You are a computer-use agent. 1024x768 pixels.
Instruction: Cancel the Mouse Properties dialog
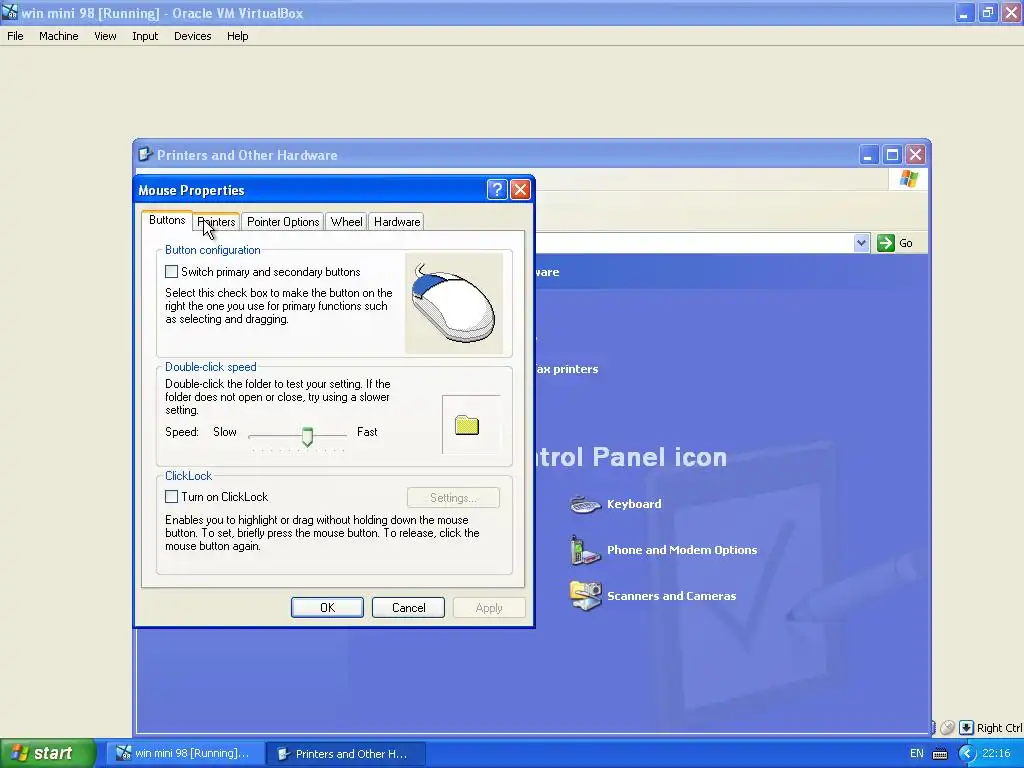tap(408, 608)
